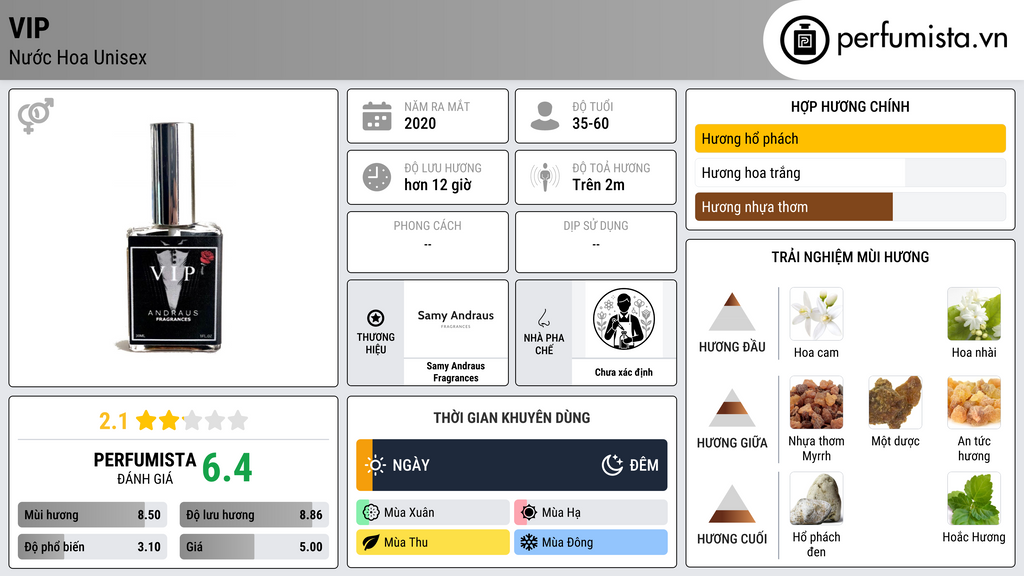Select the Mùa Đông season tile
Image resolution: width=1024 pixels, height=576 pixels.
591,542
